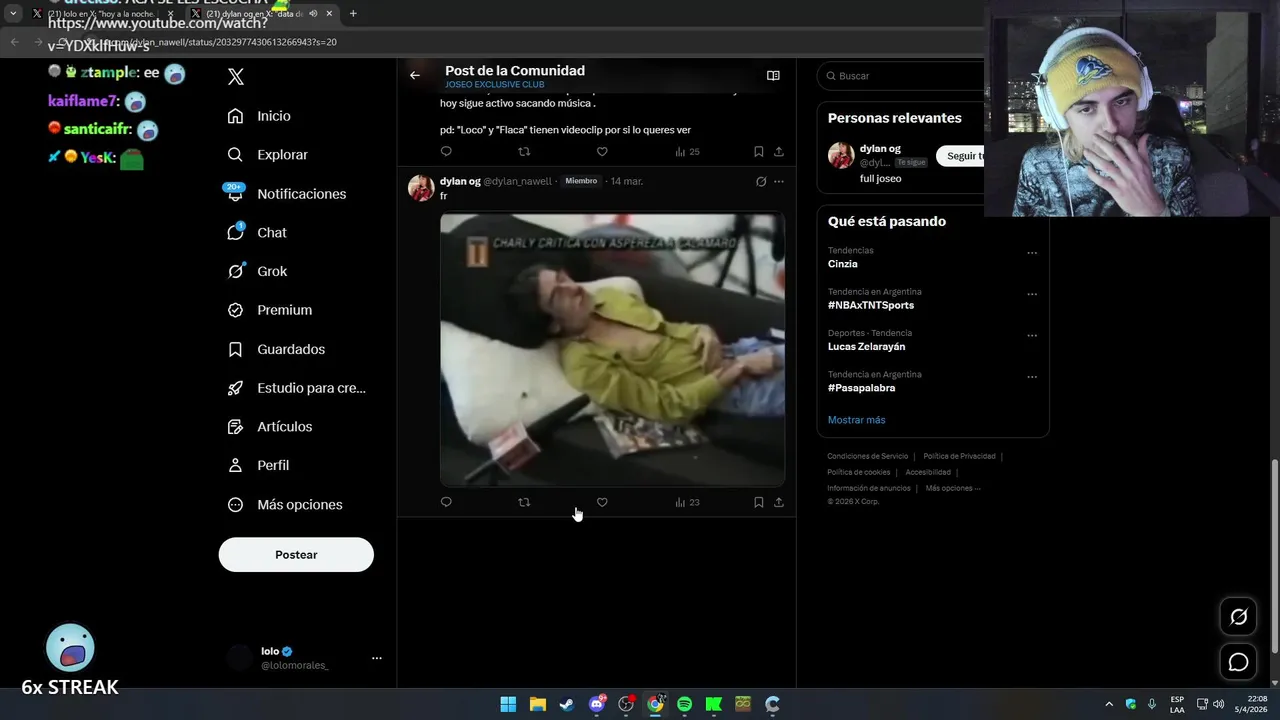Open more options for the Lucas Zelarayán trend

point(1032,336)
